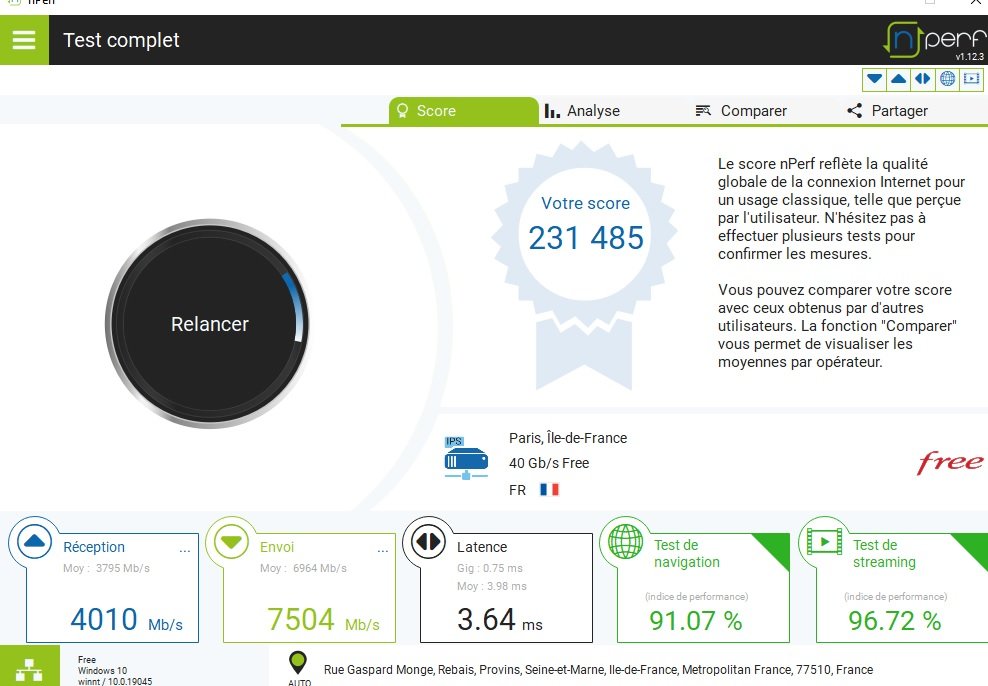Open the hamburger menu

click(x=24, y=40)
